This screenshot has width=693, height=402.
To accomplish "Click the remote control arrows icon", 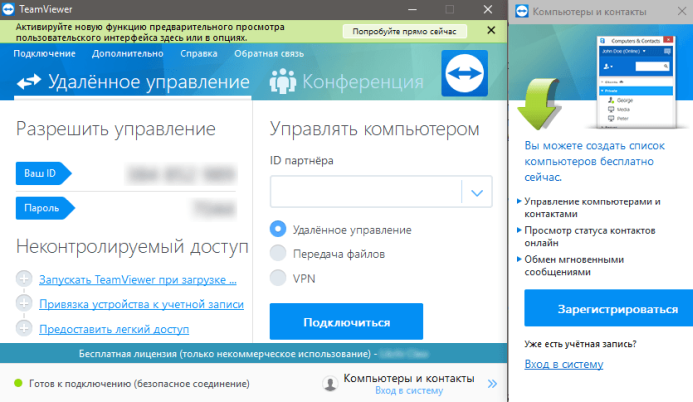I will coord(29,82).
